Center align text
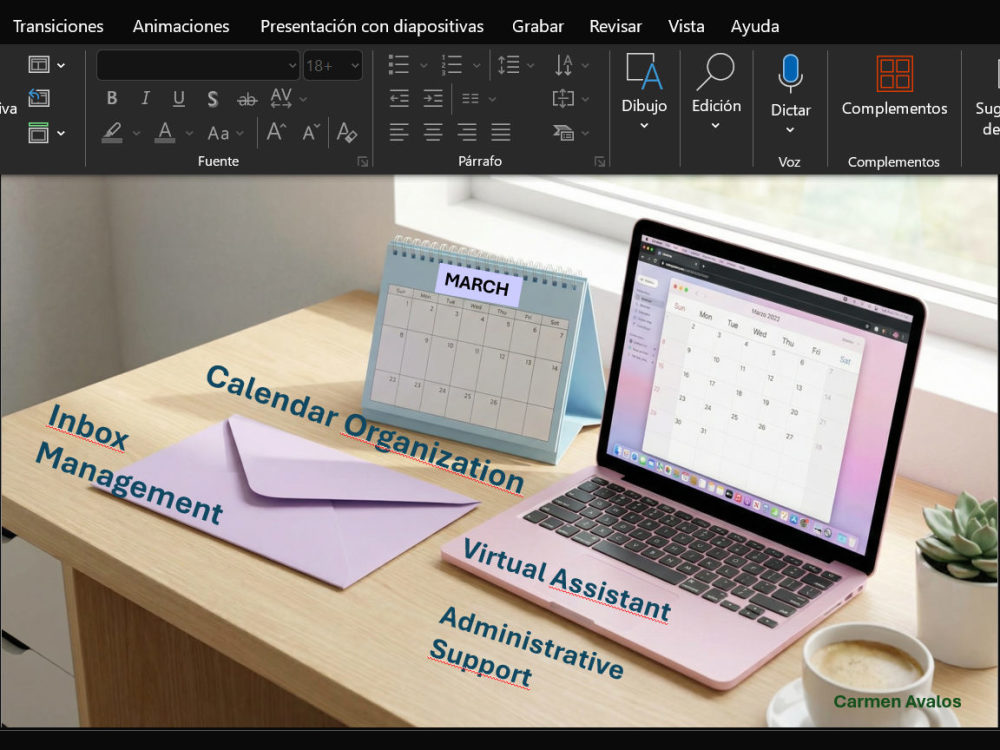This screenshot has height=750, width=1000. pos(433,132)
